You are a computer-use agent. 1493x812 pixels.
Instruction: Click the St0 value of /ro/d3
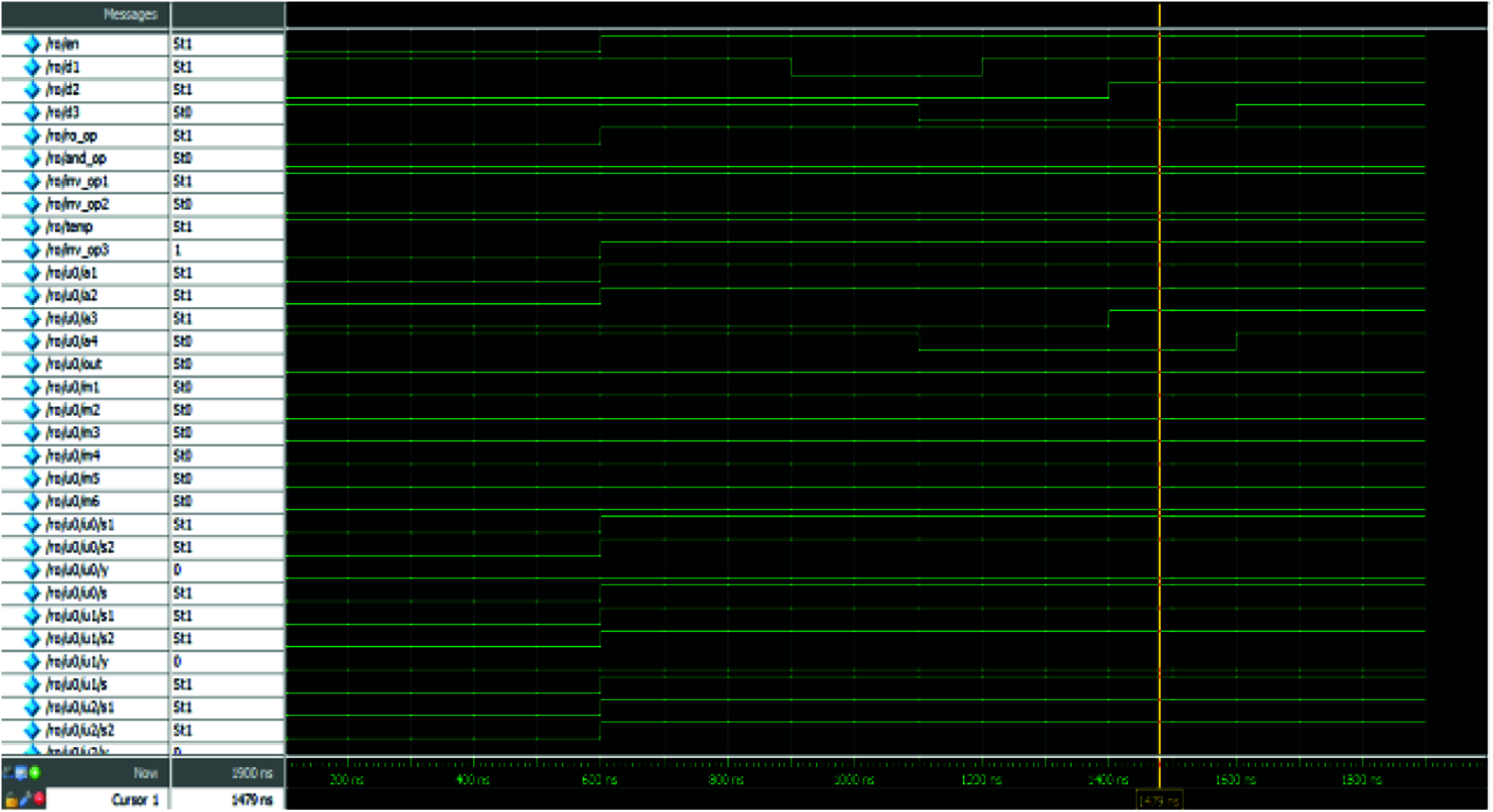coord(182,113)
